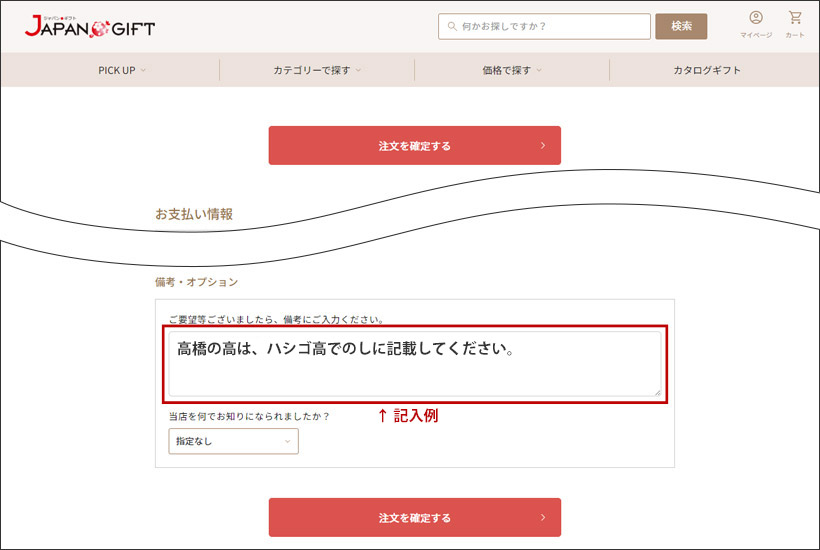Expand the chevron beside 価格で探す
Image resolution: width=820 pixels, height=550 pixels.
[x=539, y=70]
